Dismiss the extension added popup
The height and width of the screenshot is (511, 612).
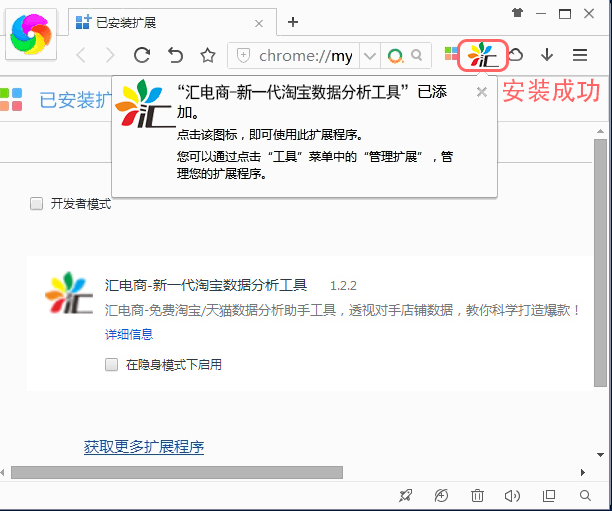click(482, 92)
